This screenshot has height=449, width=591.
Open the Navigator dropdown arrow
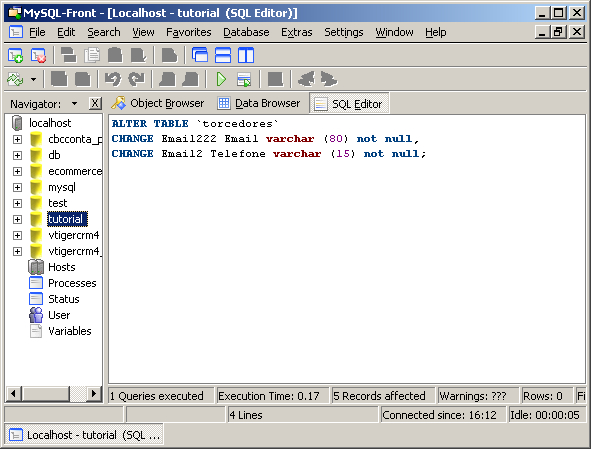[x=74, y=103]
